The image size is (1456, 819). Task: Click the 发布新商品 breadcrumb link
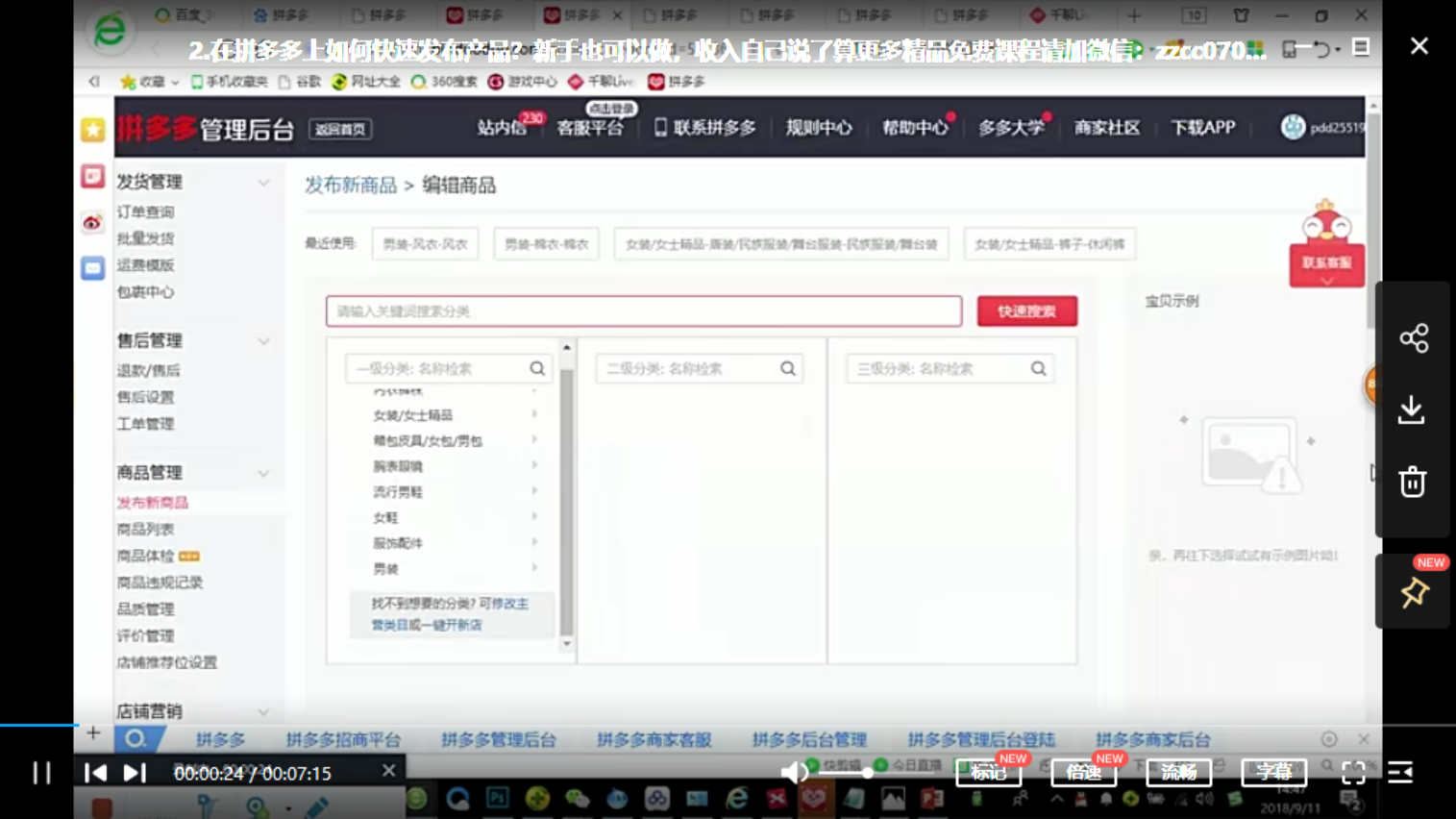point(351,186)
